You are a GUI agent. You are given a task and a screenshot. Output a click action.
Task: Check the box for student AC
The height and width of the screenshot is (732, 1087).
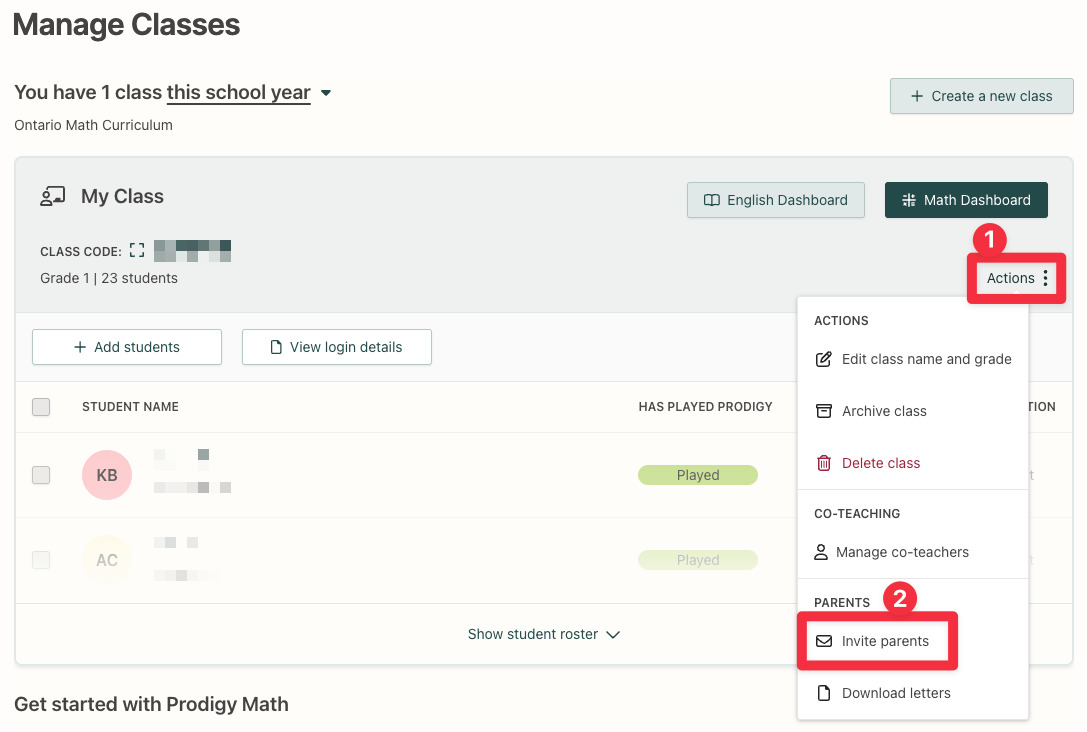click(41, 560)
